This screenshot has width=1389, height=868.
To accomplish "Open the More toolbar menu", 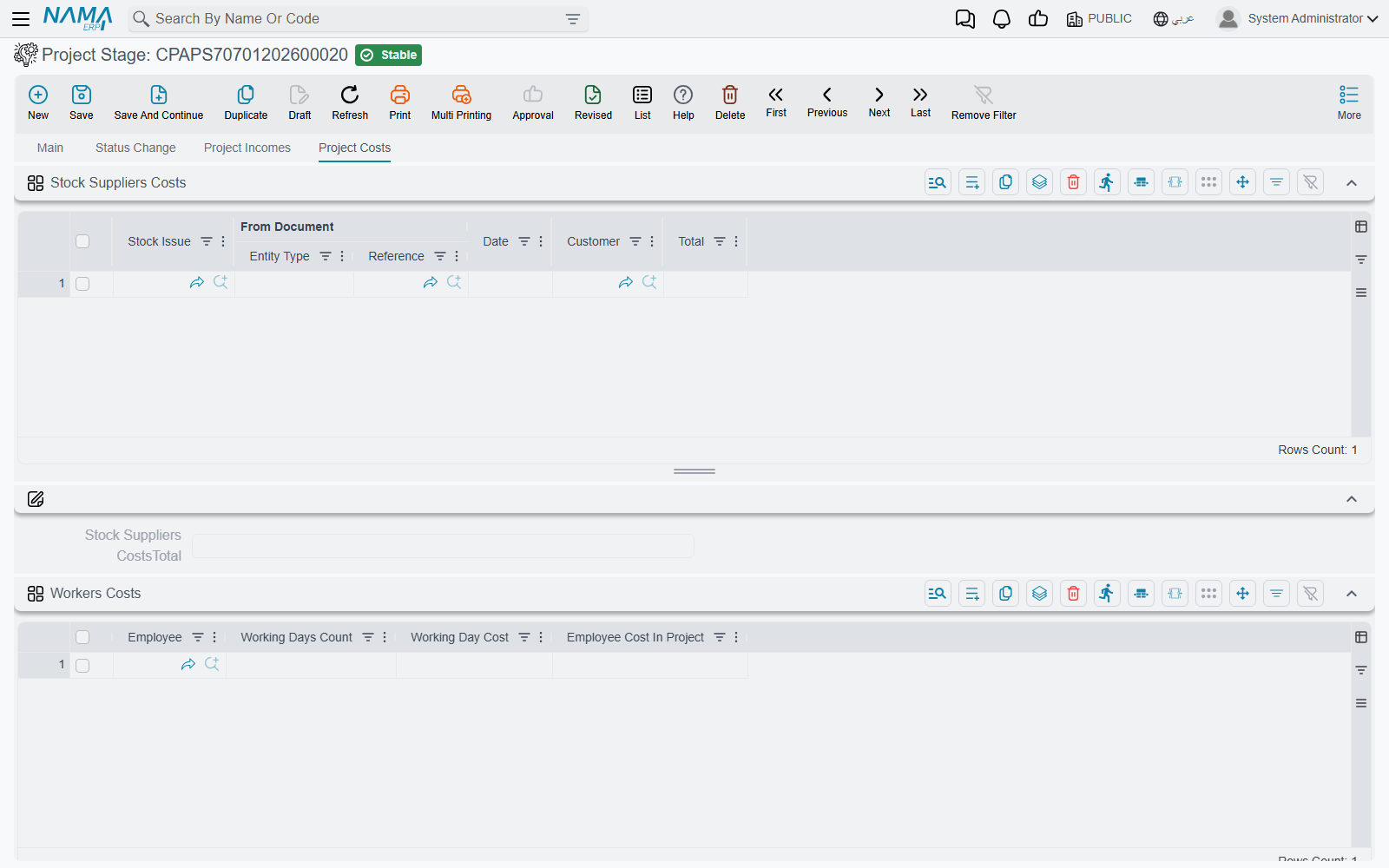I will pos(1349,102).
